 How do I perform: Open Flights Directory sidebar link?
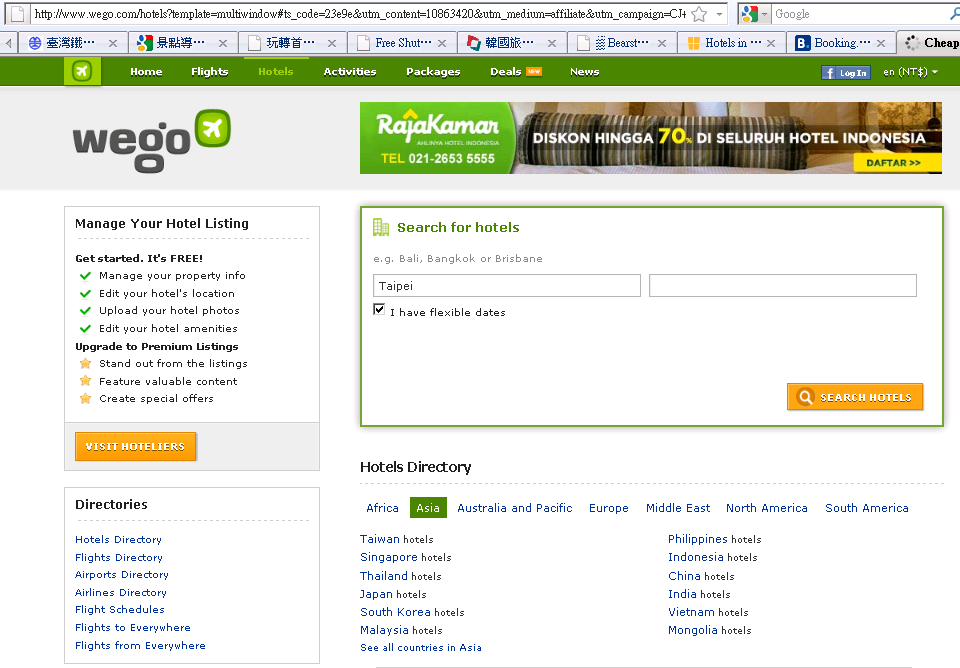[119, 557]
